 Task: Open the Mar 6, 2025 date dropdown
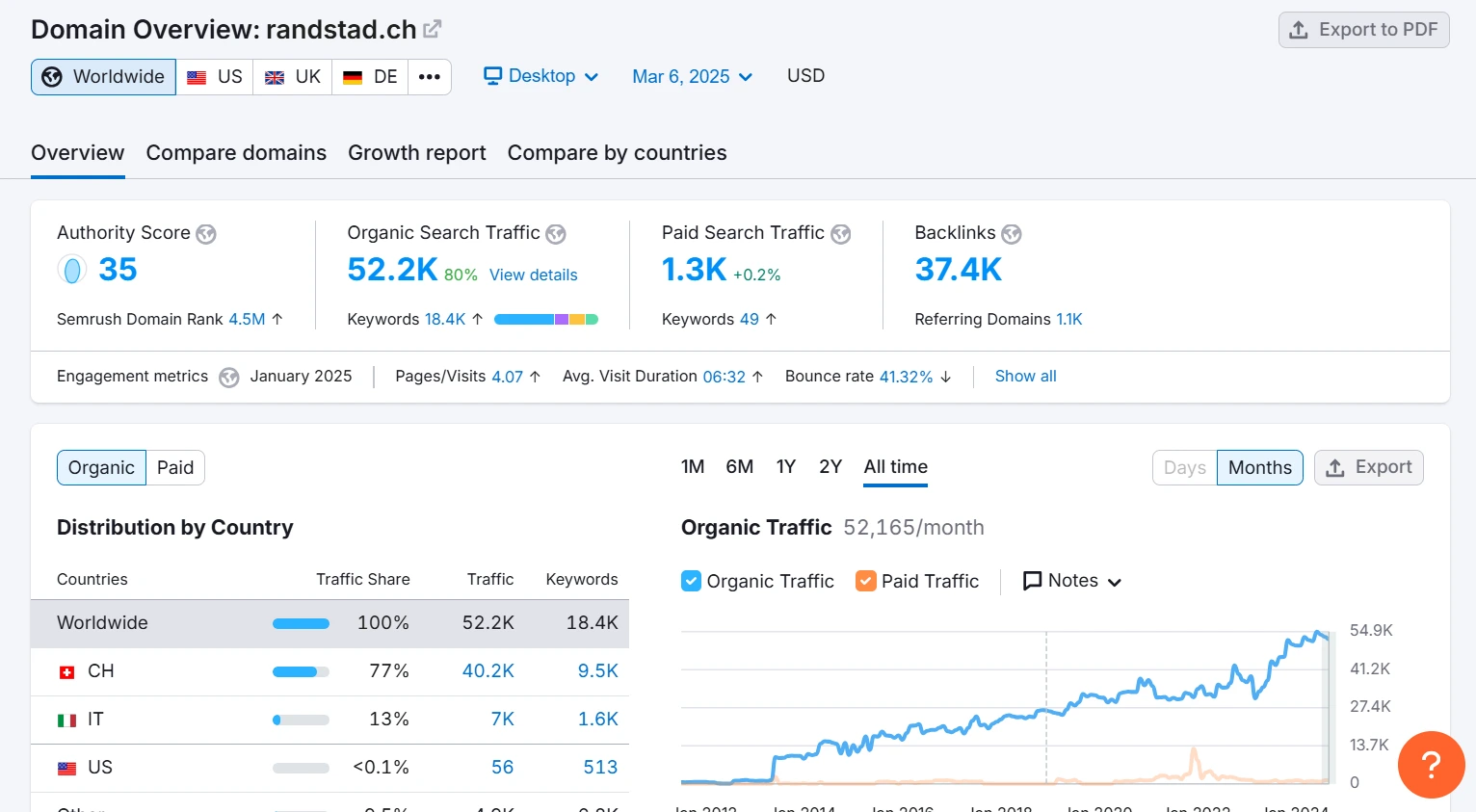[x=692, y=76]
